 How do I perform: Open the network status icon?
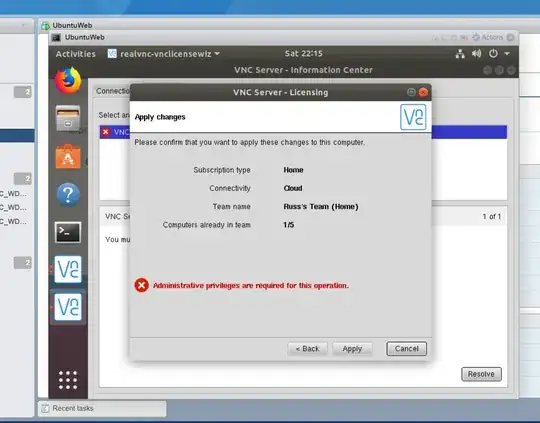[x=460, y=54]
